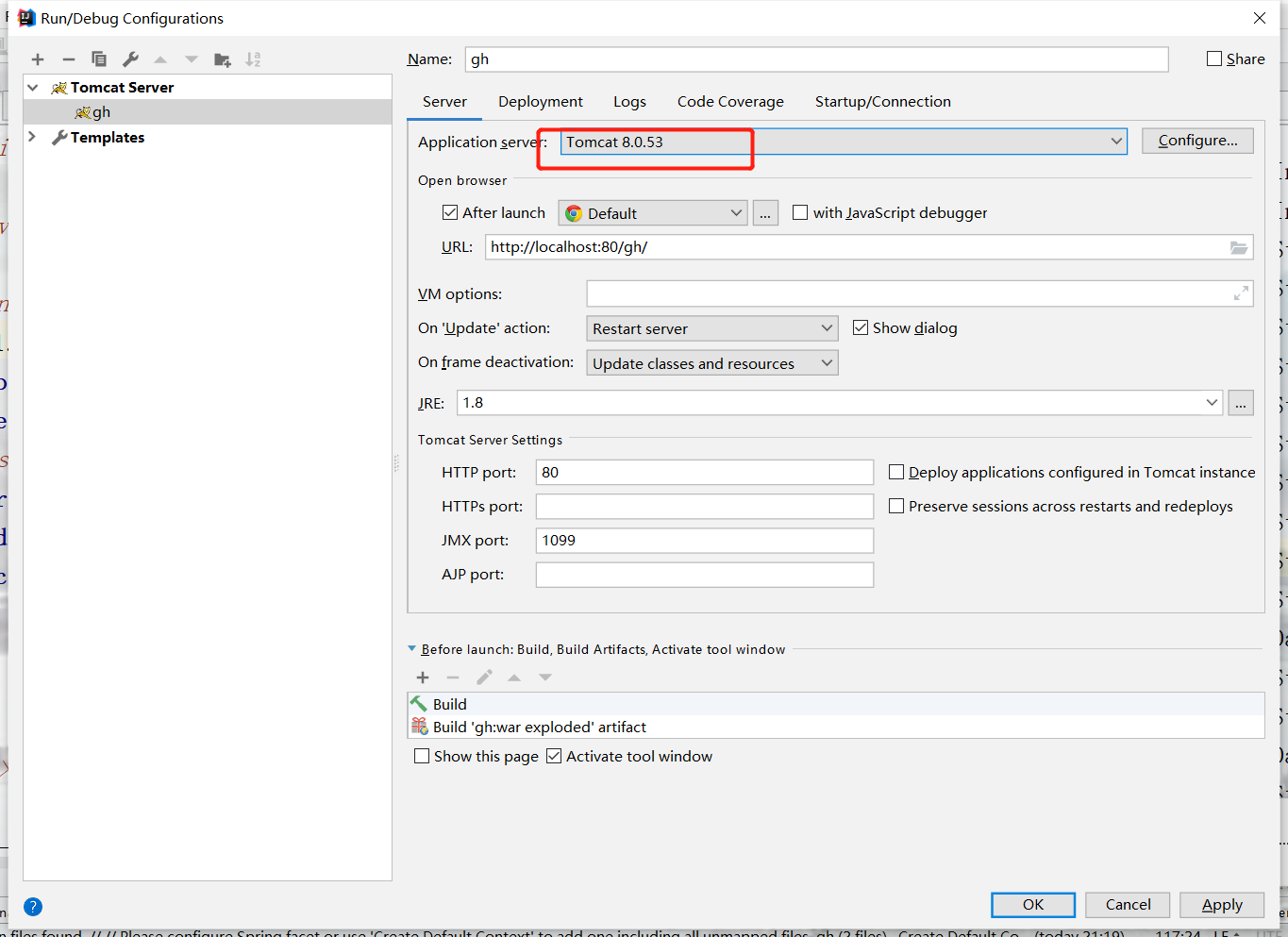Screen dimensions: 1288x937
Task: Remove the selected configuration with the minus icon
Action: click(69, 59)
